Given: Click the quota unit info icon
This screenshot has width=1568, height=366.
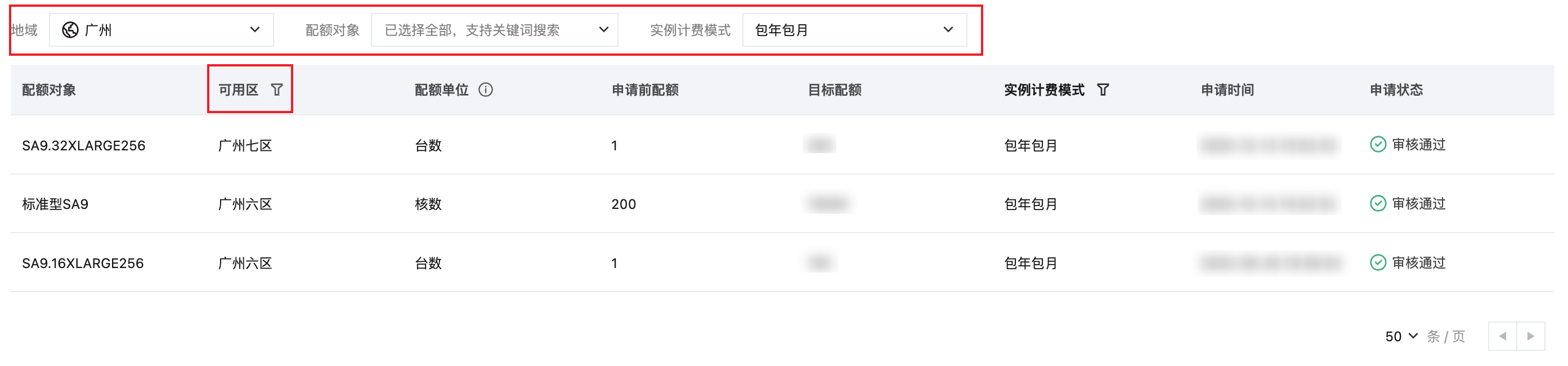Looking at the screenshot, I should coord(485,90).
